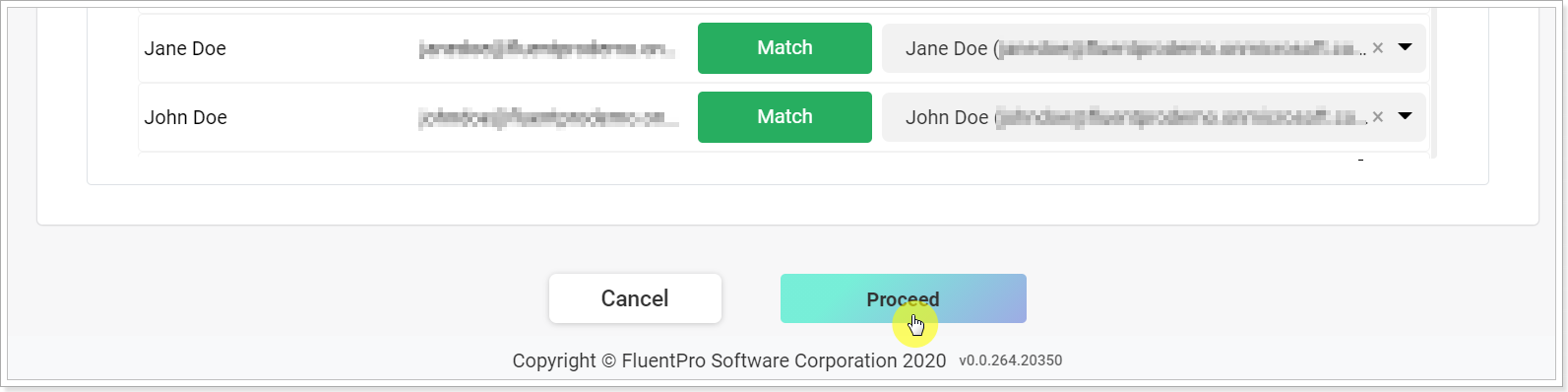Click Jane Doe's blurred source email address
Screen dimensions: 1568x392
tap(547, 49)
